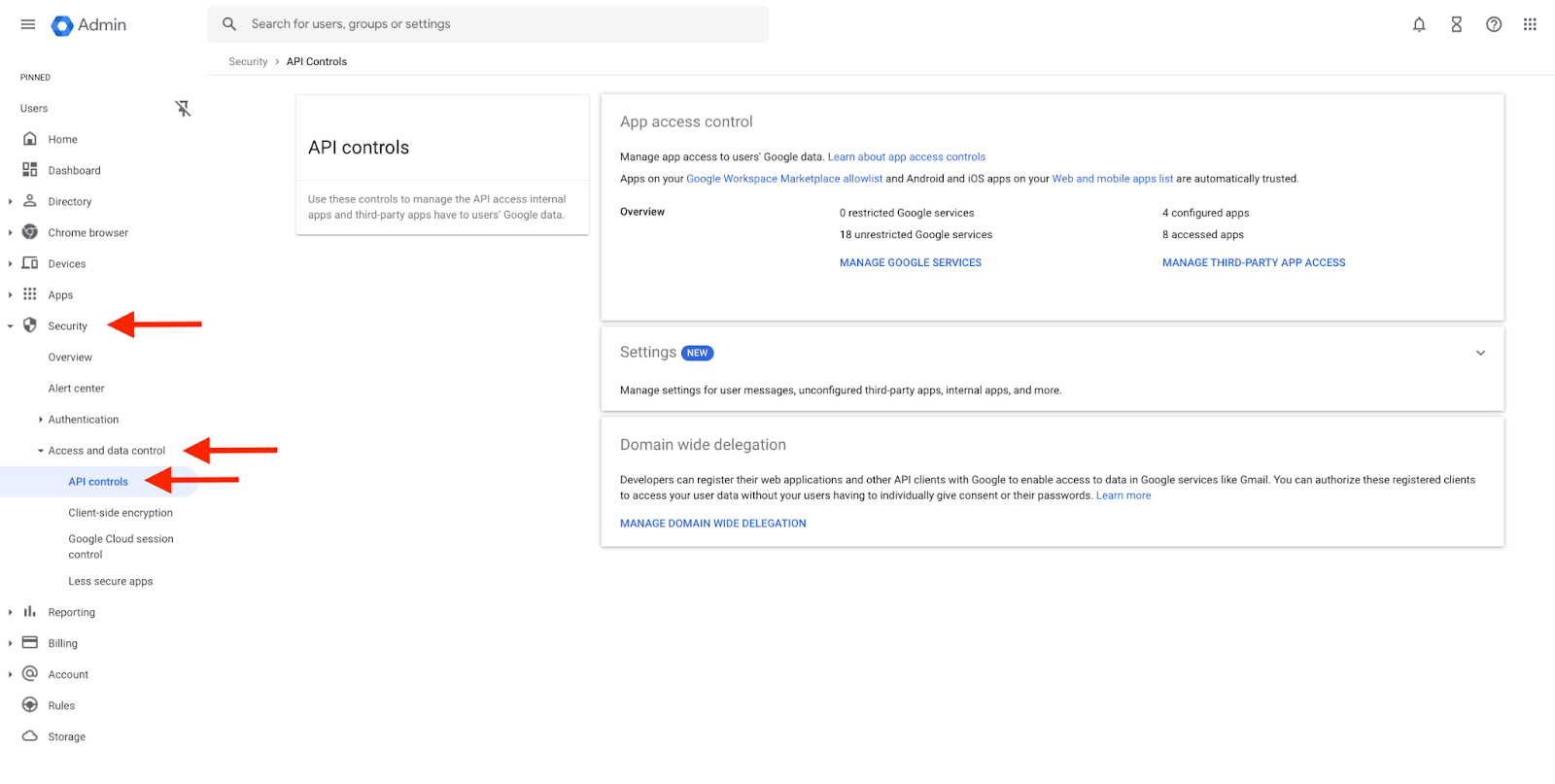Click the Apps grid icon in sidebar
Viewport: 1555px width, 784px height.
point(30,294)
